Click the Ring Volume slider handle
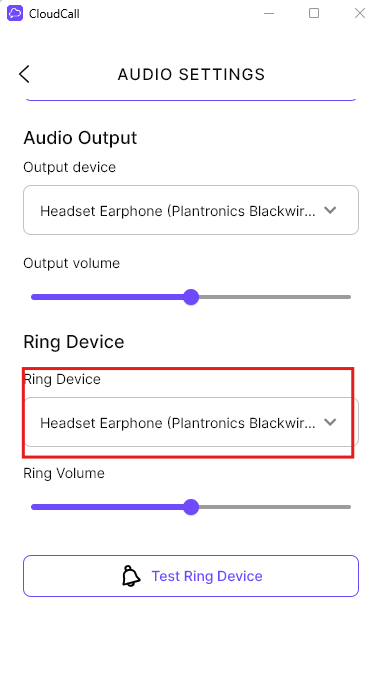 coord(191,507)
